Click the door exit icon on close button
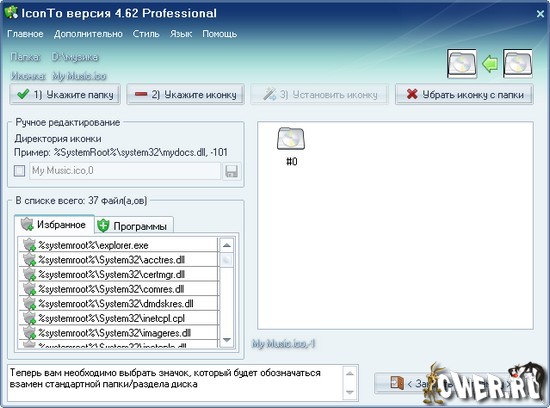 point(397,383)
